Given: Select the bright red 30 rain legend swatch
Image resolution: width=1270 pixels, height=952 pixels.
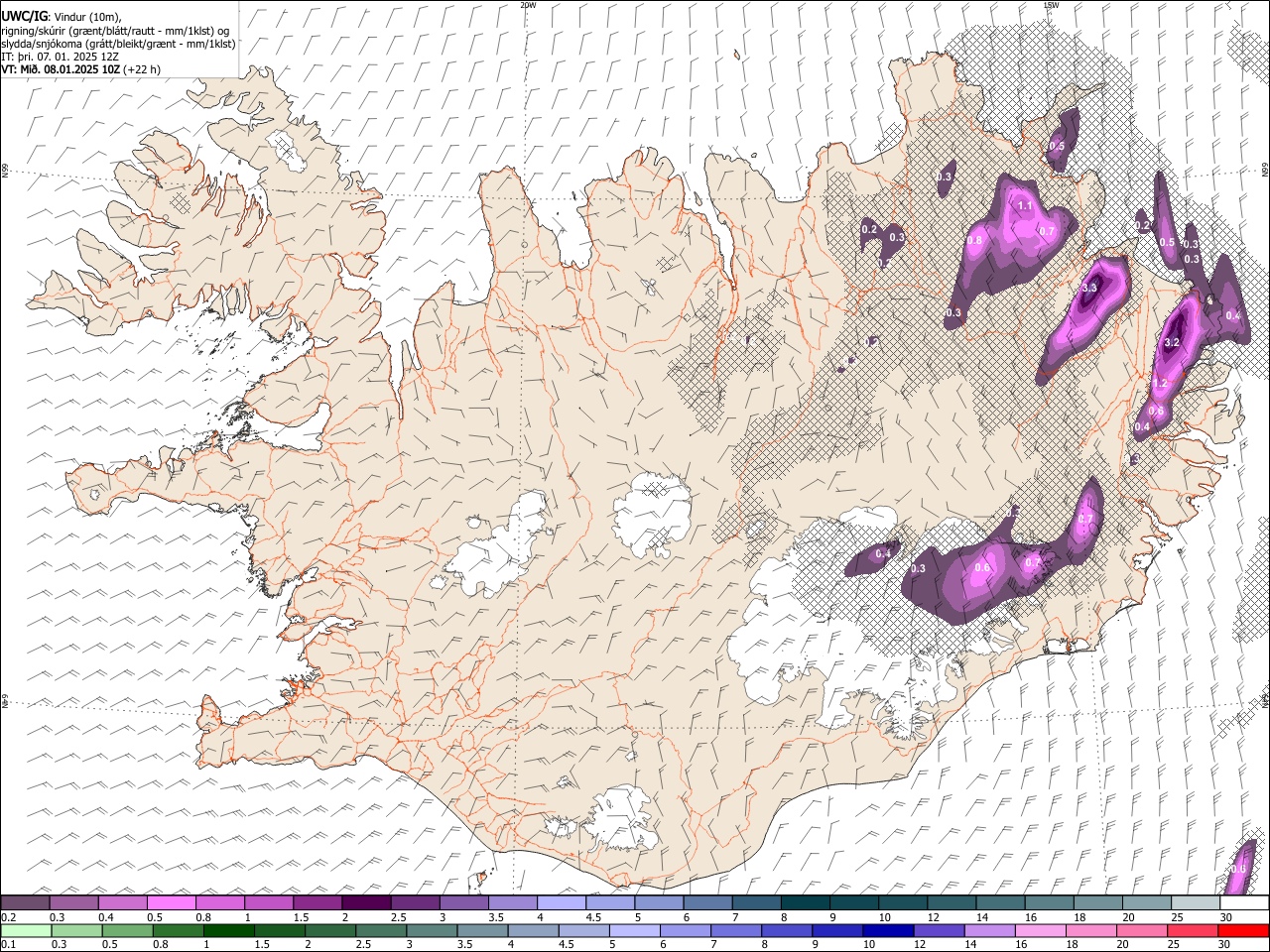Looking at the screenshot, I should pyautogui.click(x=1242, y=930).
